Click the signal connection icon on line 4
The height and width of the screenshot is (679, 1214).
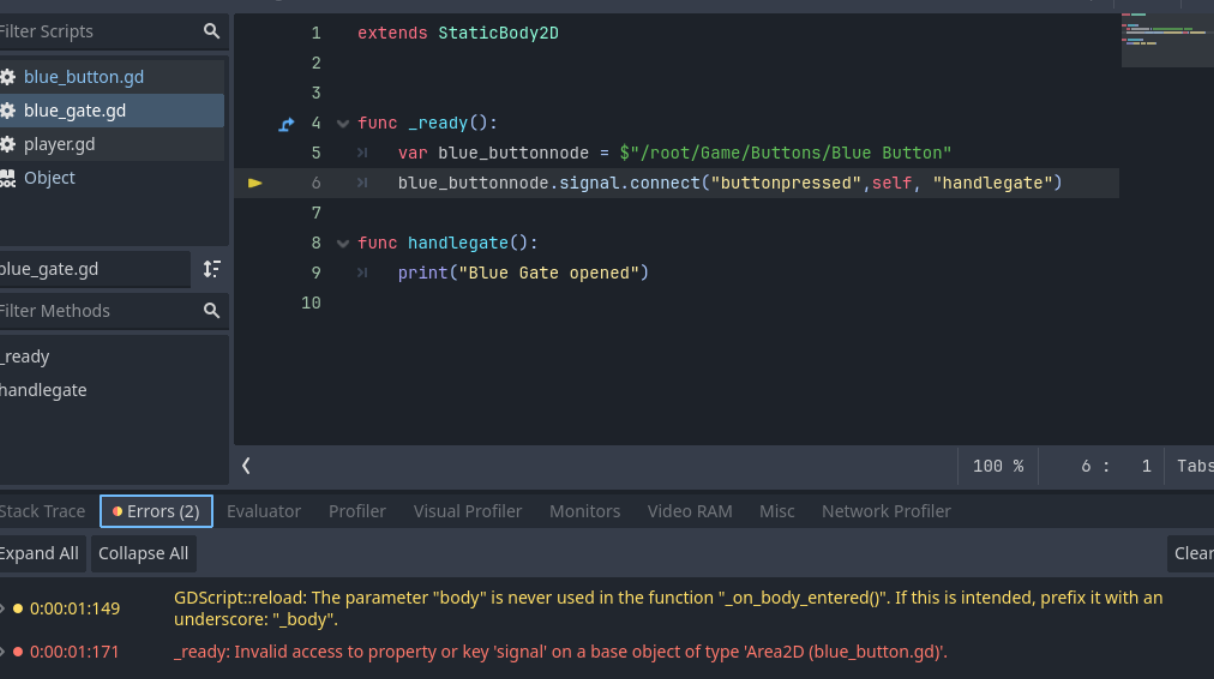coord(287,124)
